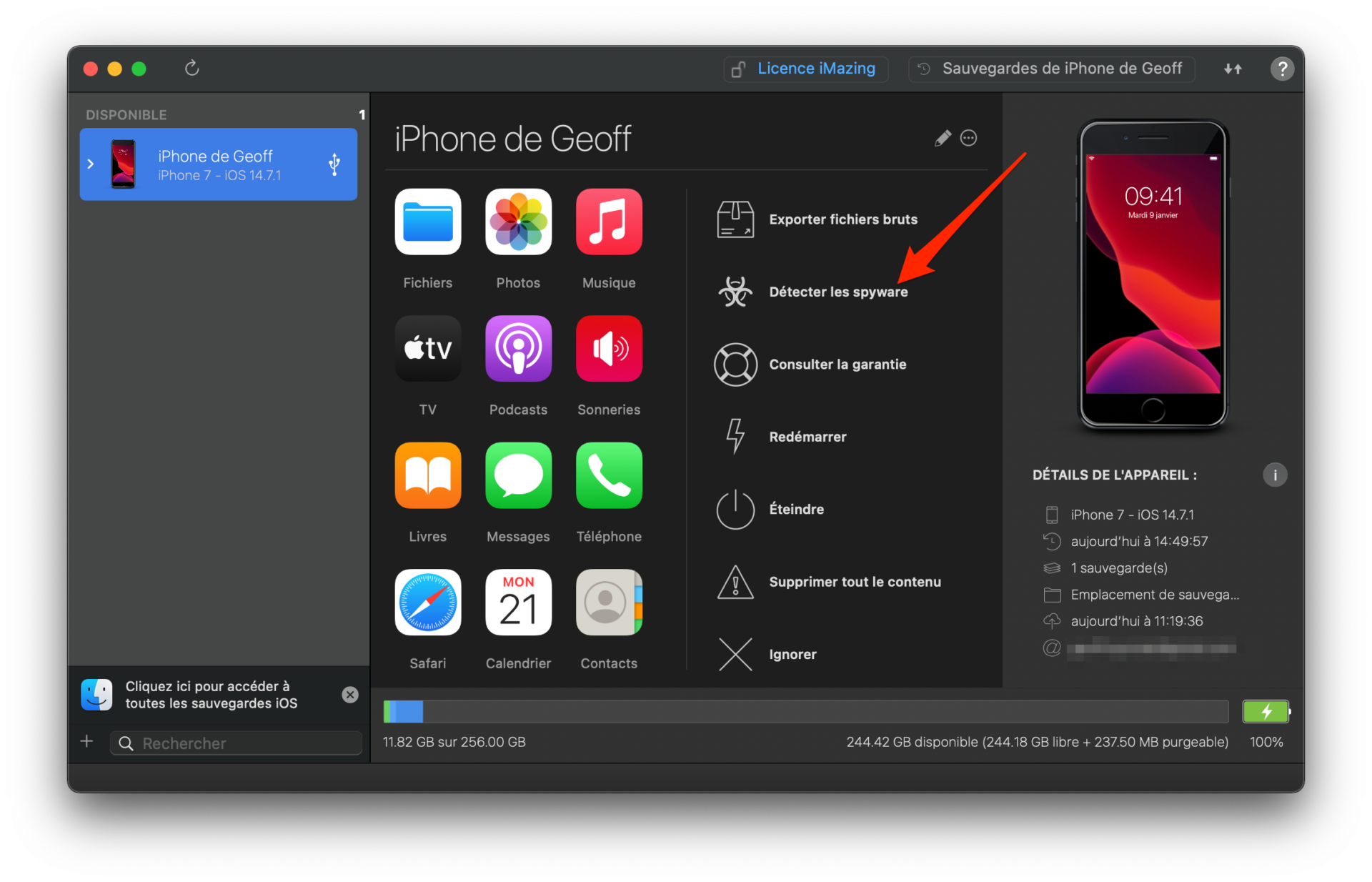The width and height of the screenshot is (1372, 882).
Task: Click the battery charging indicator
Action: [x=1266, y=711]
